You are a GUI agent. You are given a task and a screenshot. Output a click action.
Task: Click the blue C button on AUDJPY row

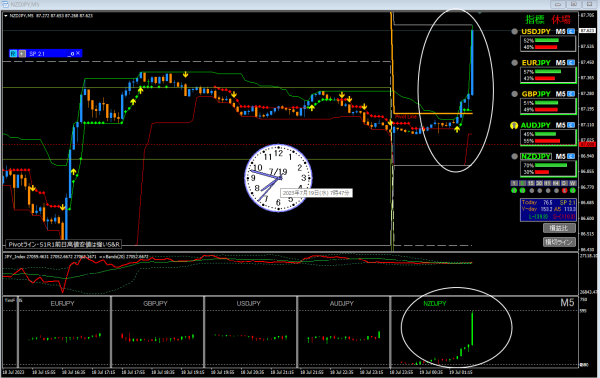coord(571,125)
